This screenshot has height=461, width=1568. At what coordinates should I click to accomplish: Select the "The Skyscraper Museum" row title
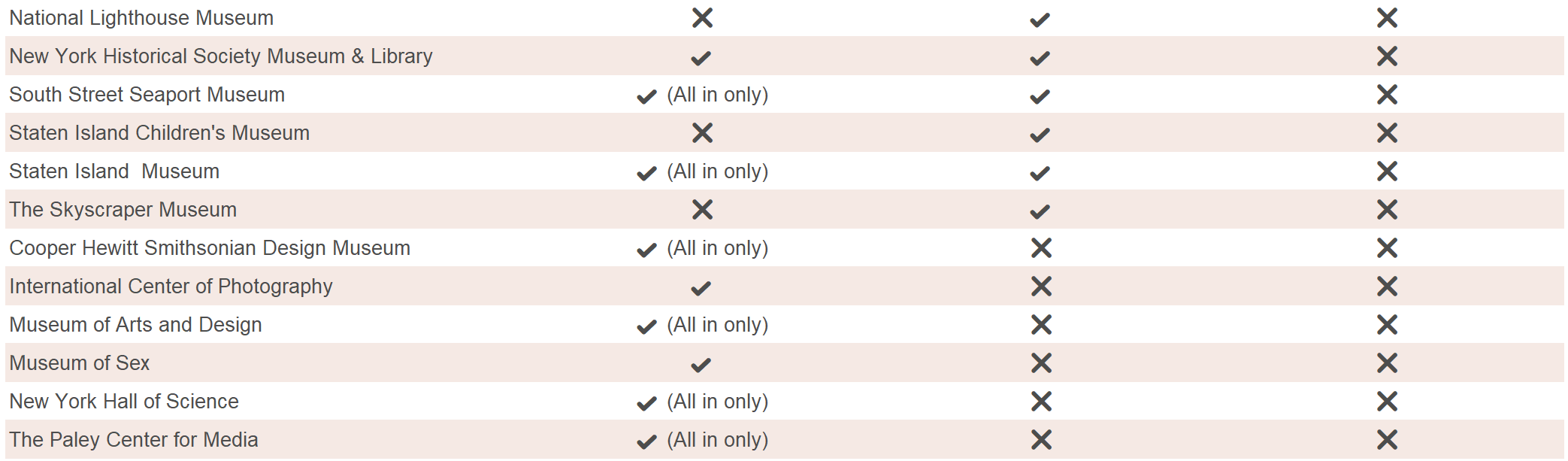(123, 210)
